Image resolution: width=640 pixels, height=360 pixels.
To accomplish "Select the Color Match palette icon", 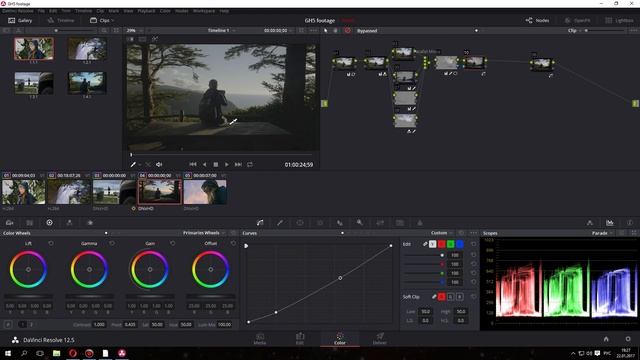I will [29, 223].
